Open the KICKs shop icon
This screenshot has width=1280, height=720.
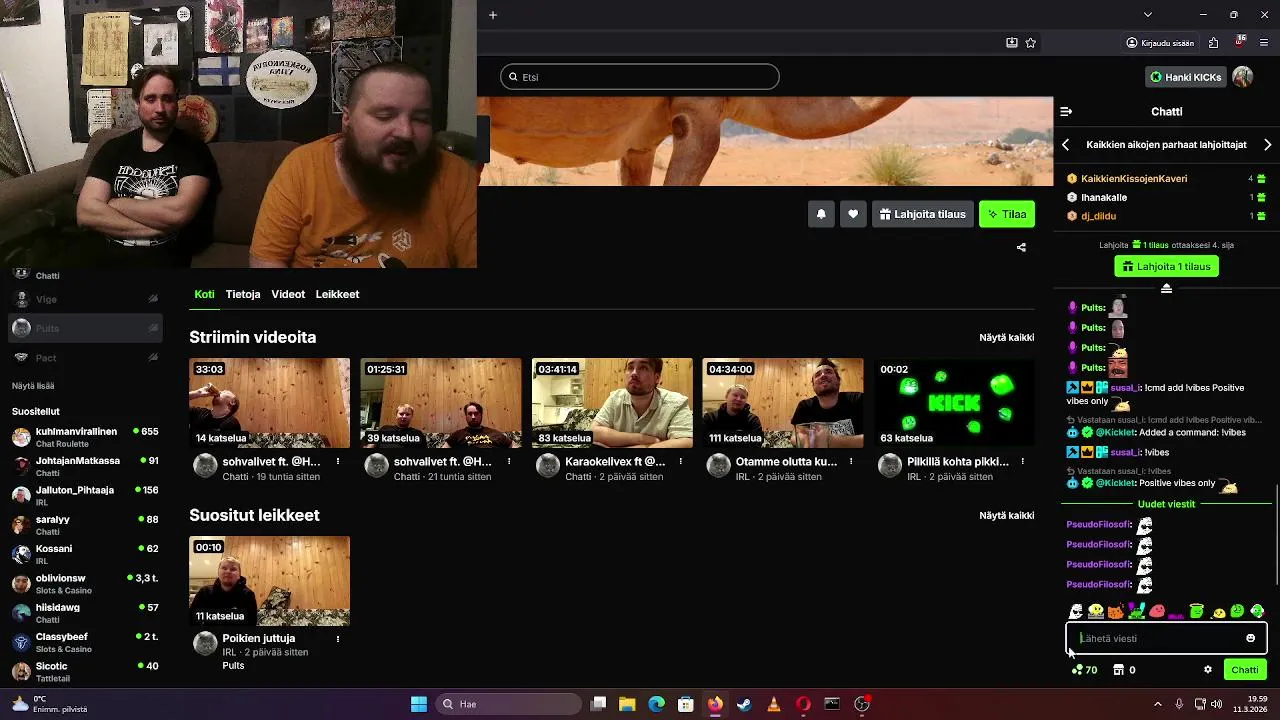tap(1119, 670)
